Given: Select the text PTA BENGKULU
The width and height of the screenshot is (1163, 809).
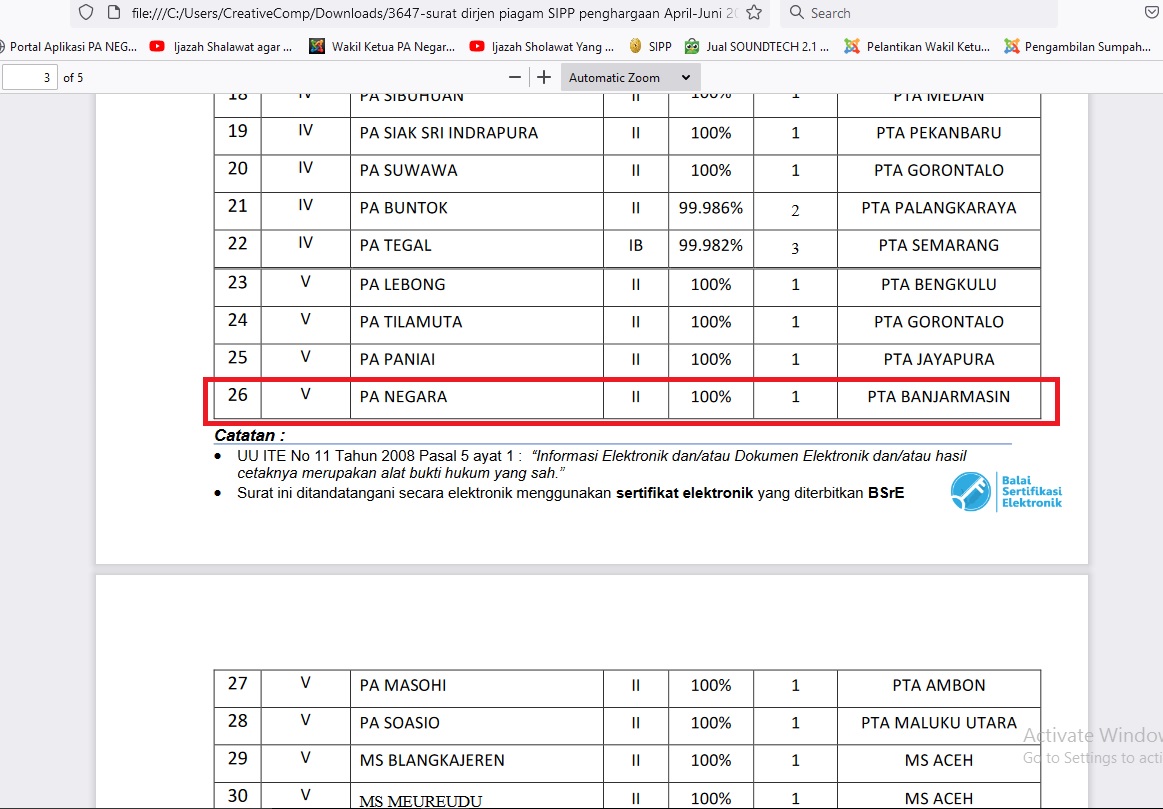Looking at the screenshot, I should tap(938, 285).
